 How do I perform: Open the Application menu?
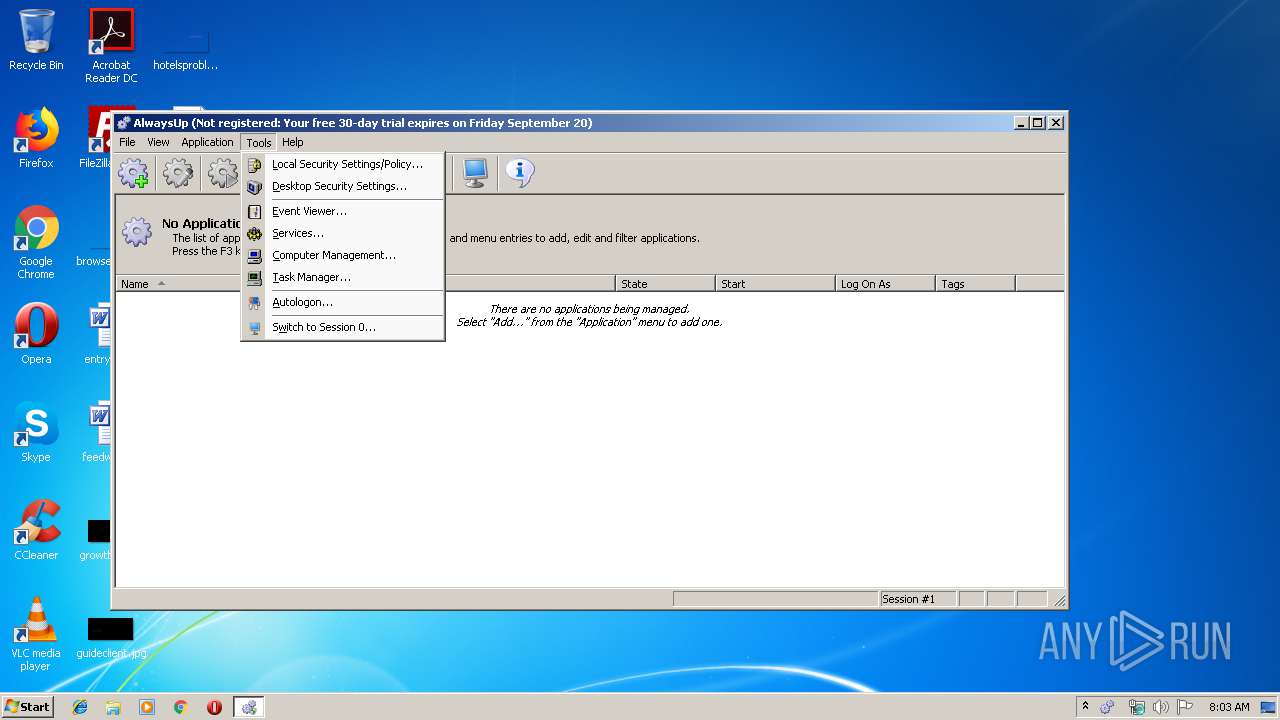(x=207, y=142)
